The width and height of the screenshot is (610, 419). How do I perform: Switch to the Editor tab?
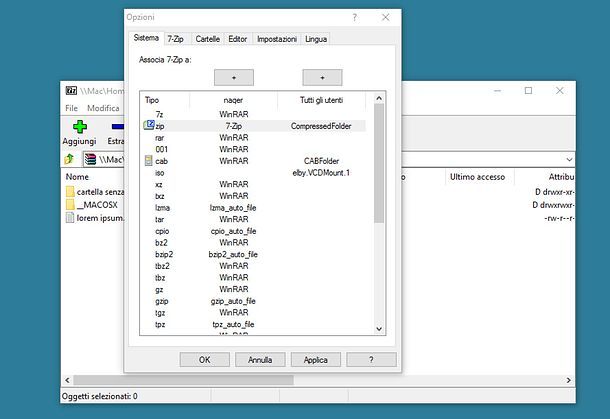tap(237, 39)
